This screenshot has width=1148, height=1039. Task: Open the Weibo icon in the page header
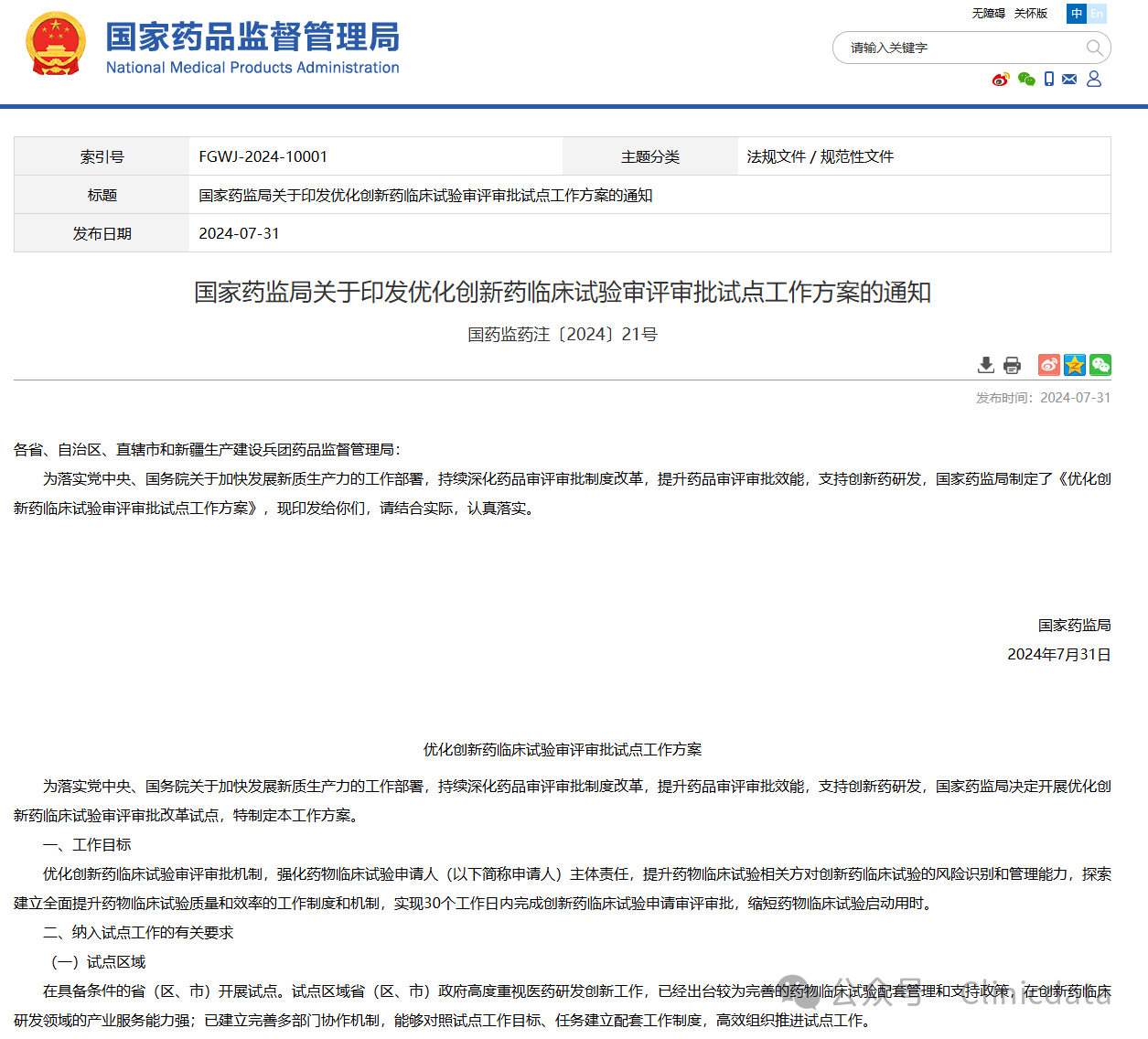pyautogui.click(x=1001, y=80)
